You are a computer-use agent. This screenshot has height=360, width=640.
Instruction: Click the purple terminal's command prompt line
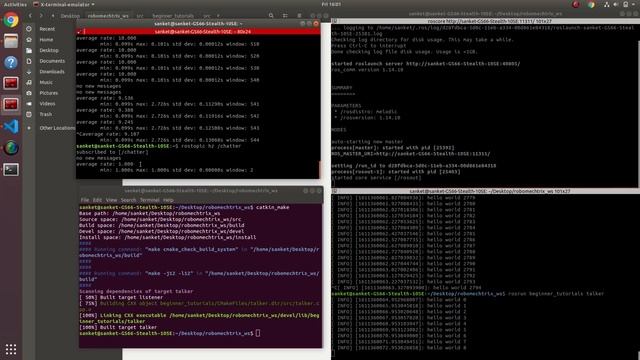169,333
